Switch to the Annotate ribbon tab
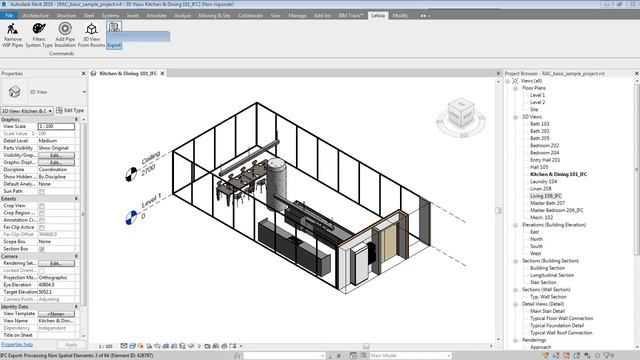Image resolution: width=640 pixels, height=360 pixels. click(x=156, y=16)
